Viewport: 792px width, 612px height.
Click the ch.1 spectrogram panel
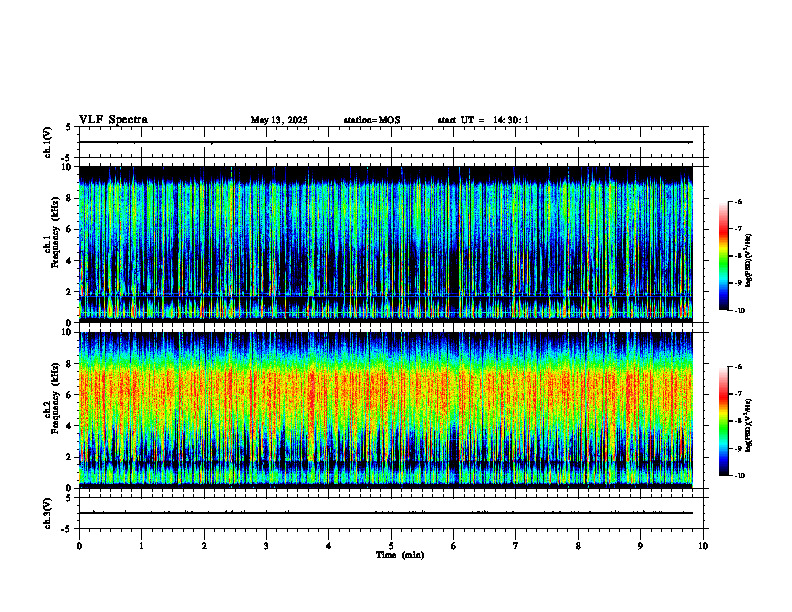click(x=385, y=244)
